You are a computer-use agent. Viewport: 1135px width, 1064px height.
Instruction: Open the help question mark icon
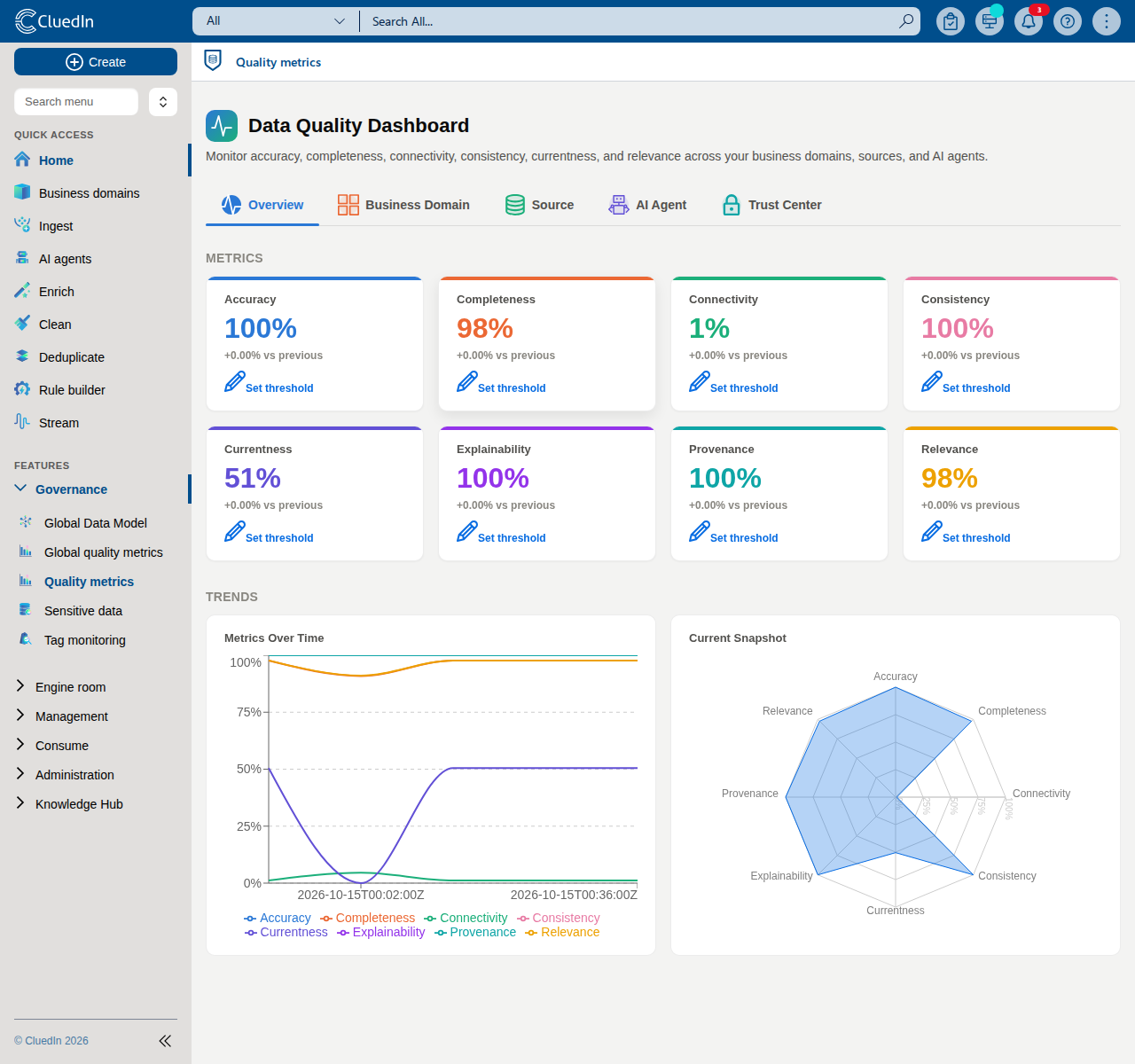(x=1068, y=21)
